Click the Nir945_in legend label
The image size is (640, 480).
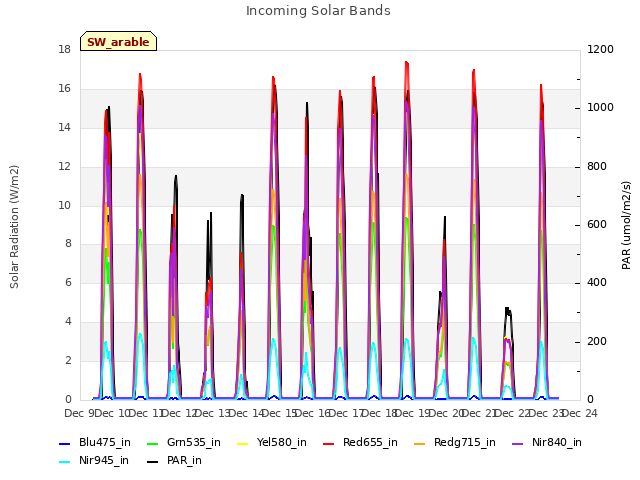[x=104, y=460]
